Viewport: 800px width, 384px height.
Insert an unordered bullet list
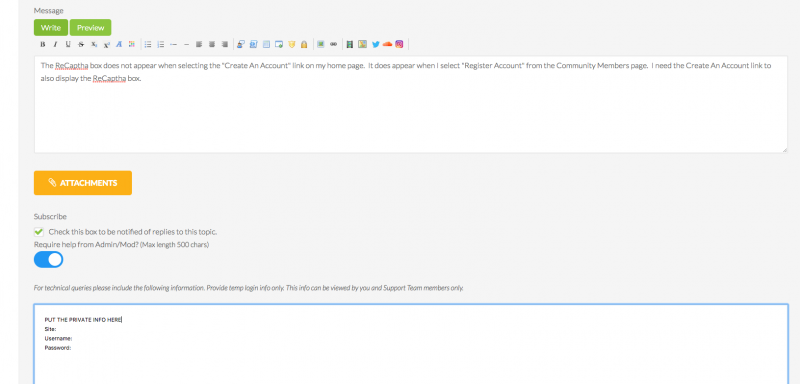tap(148, 44)
